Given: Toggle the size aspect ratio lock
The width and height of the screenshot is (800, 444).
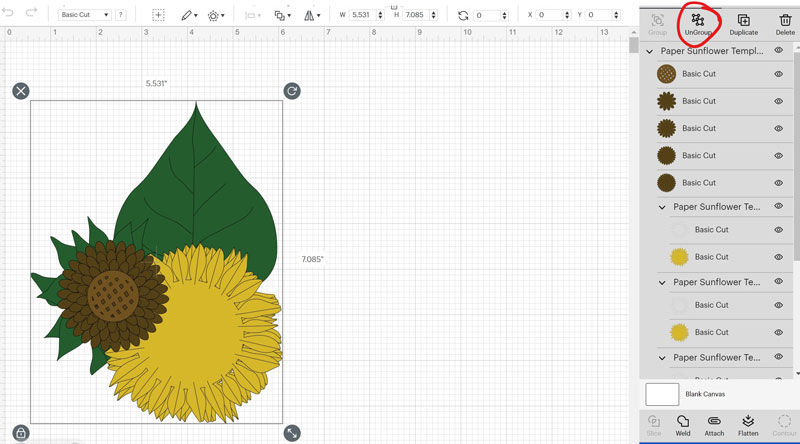Looking at the screenshot, I should pyautogui.click(x=394, y=7).
